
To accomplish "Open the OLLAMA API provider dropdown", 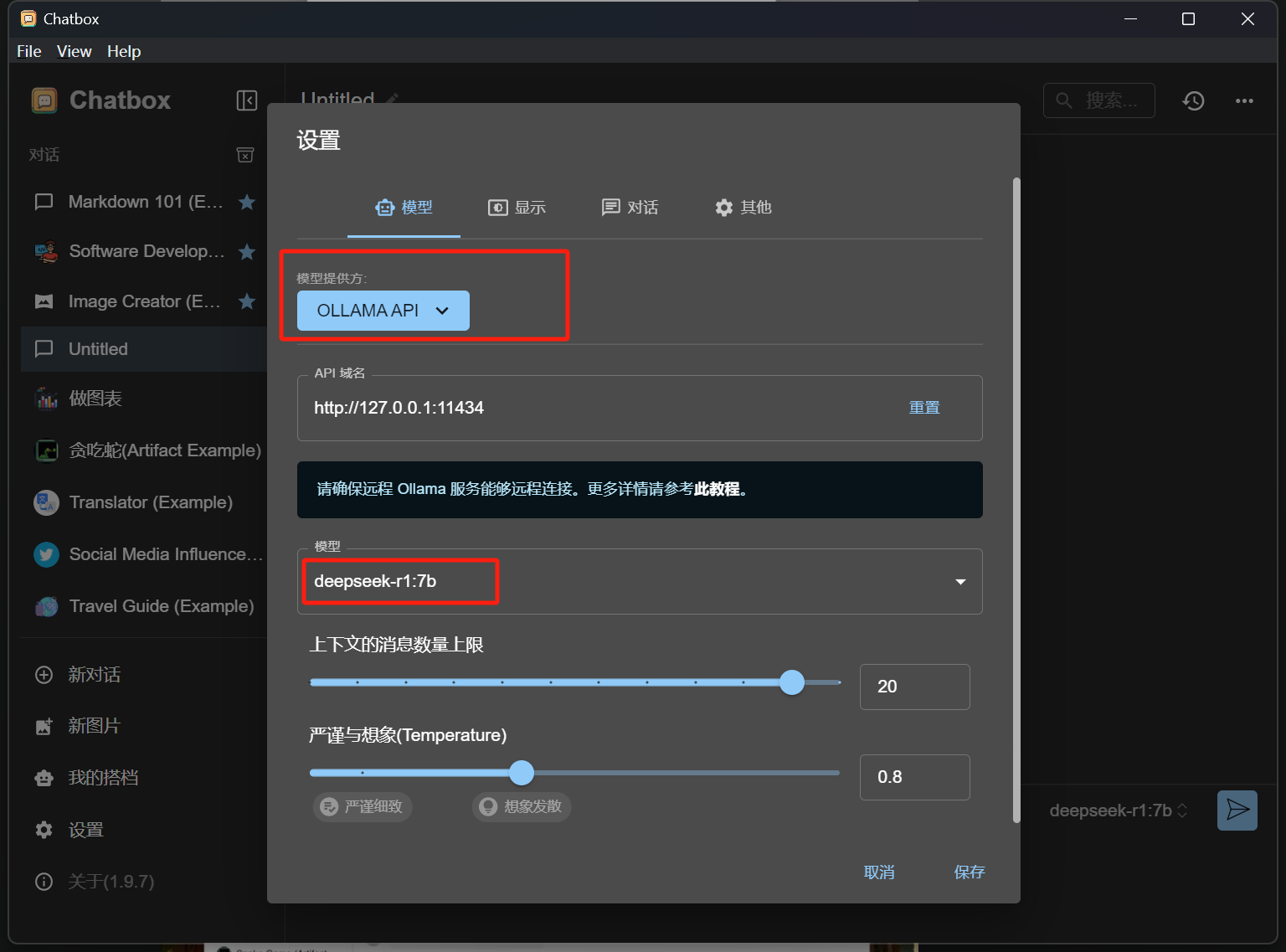I will tap(383, 311).
